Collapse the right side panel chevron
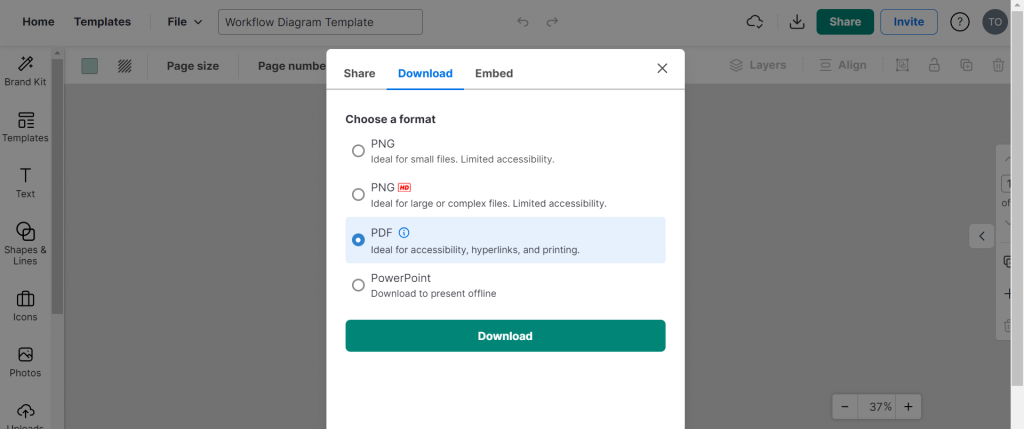1024x429 pixels. click(982, 236)
